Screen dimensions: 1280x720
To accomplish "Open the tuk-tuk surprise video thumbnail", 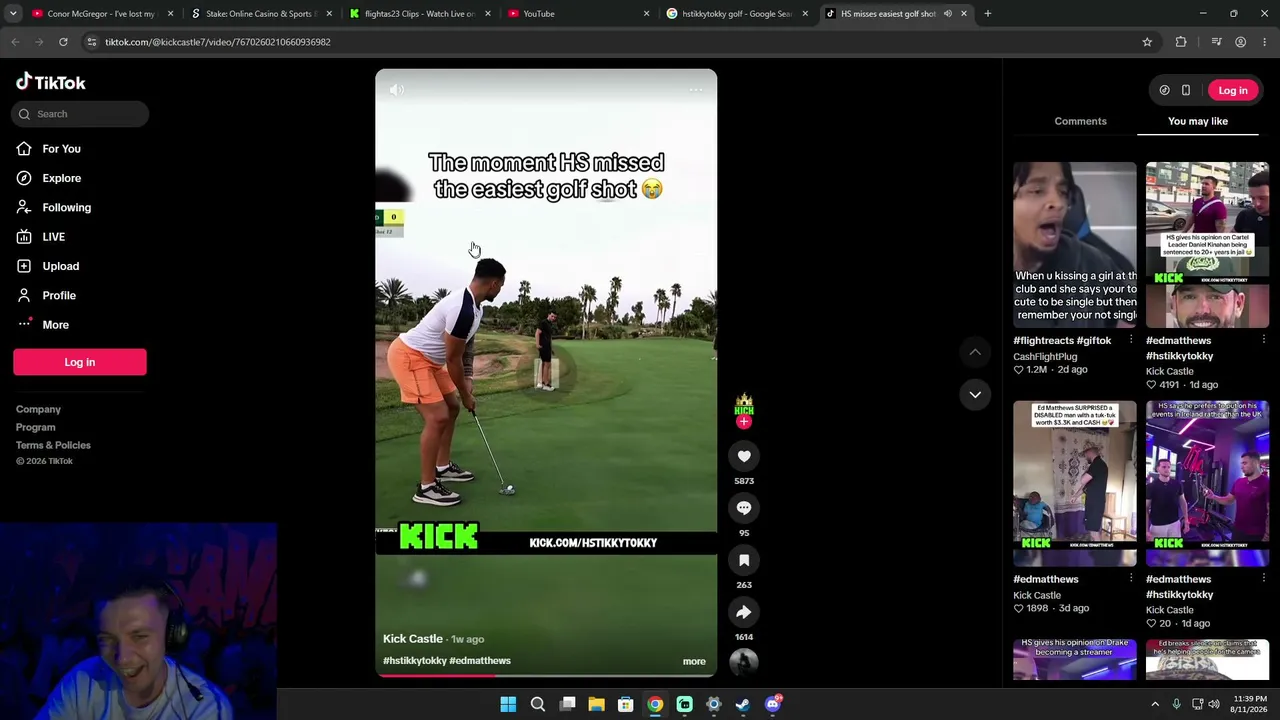I will pos(1075,484).
